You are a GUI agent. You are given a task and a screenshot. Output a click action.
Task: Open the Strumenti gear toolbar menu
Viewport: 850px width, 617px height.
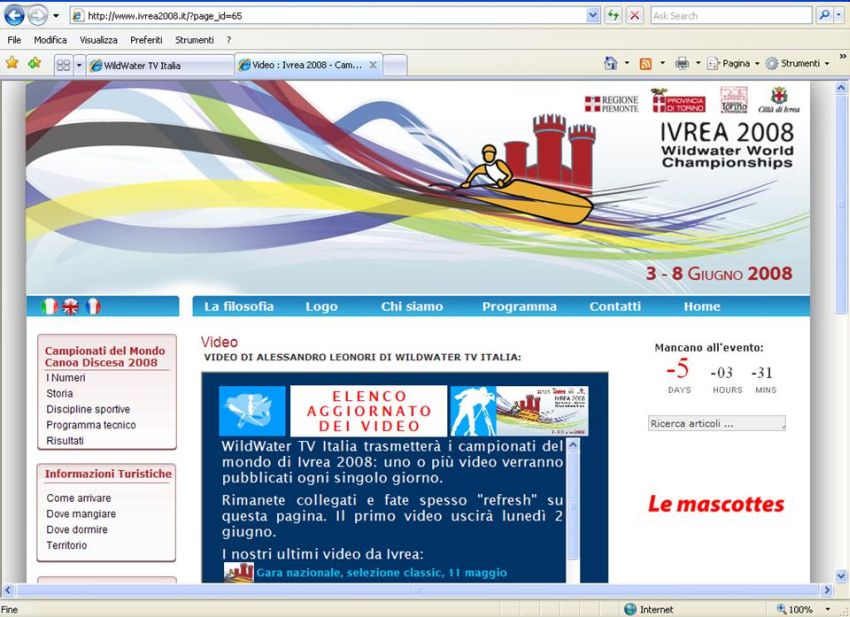point(797,63)
